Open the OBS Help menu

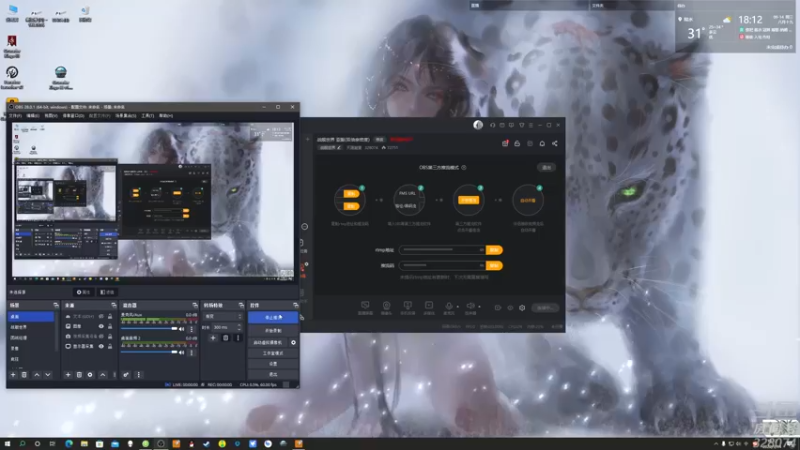pyautogui.click(x=166, y=116)
